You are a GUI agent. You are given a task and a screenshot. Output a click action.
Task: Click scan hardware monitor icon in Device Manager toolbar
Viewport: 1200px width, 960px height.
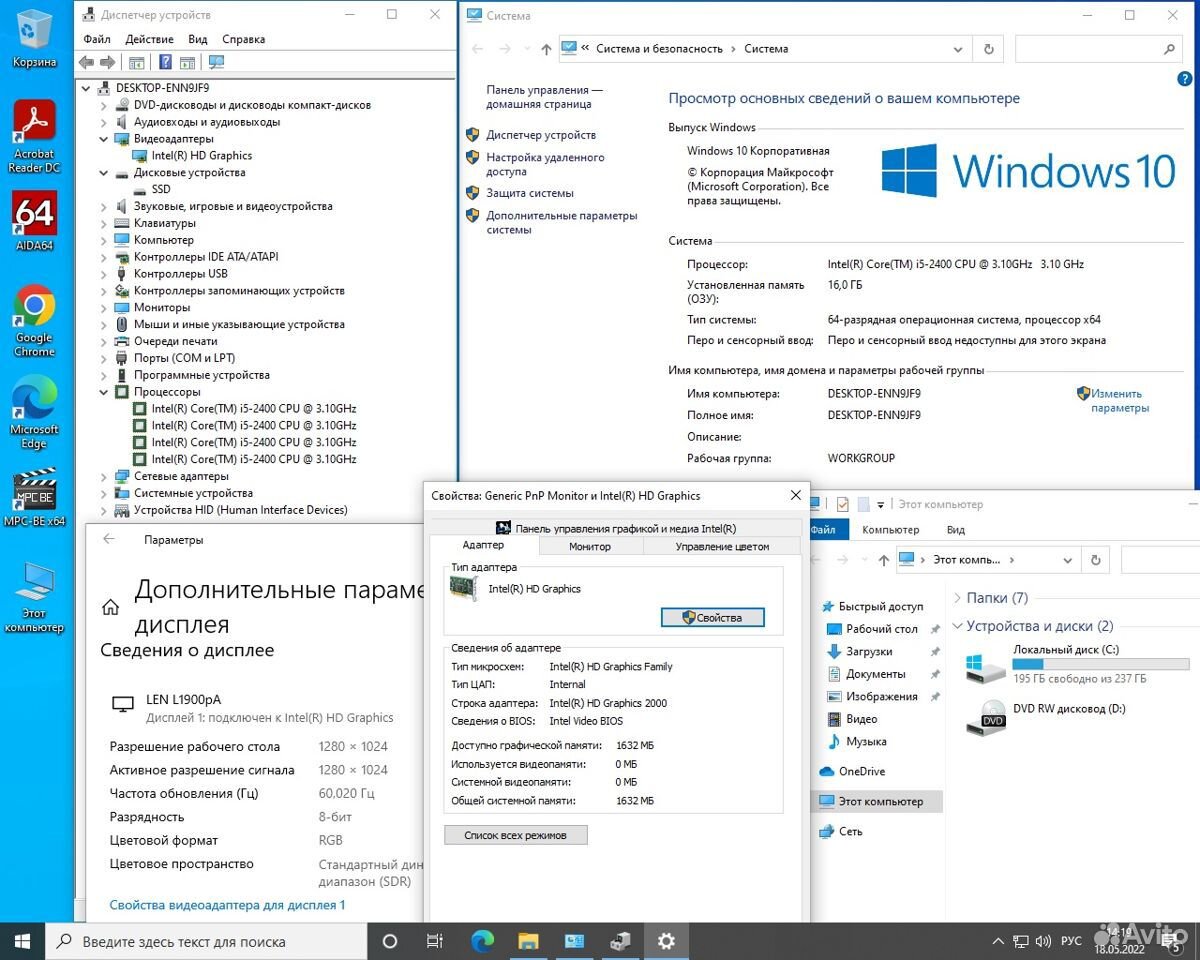coord(216,62)
